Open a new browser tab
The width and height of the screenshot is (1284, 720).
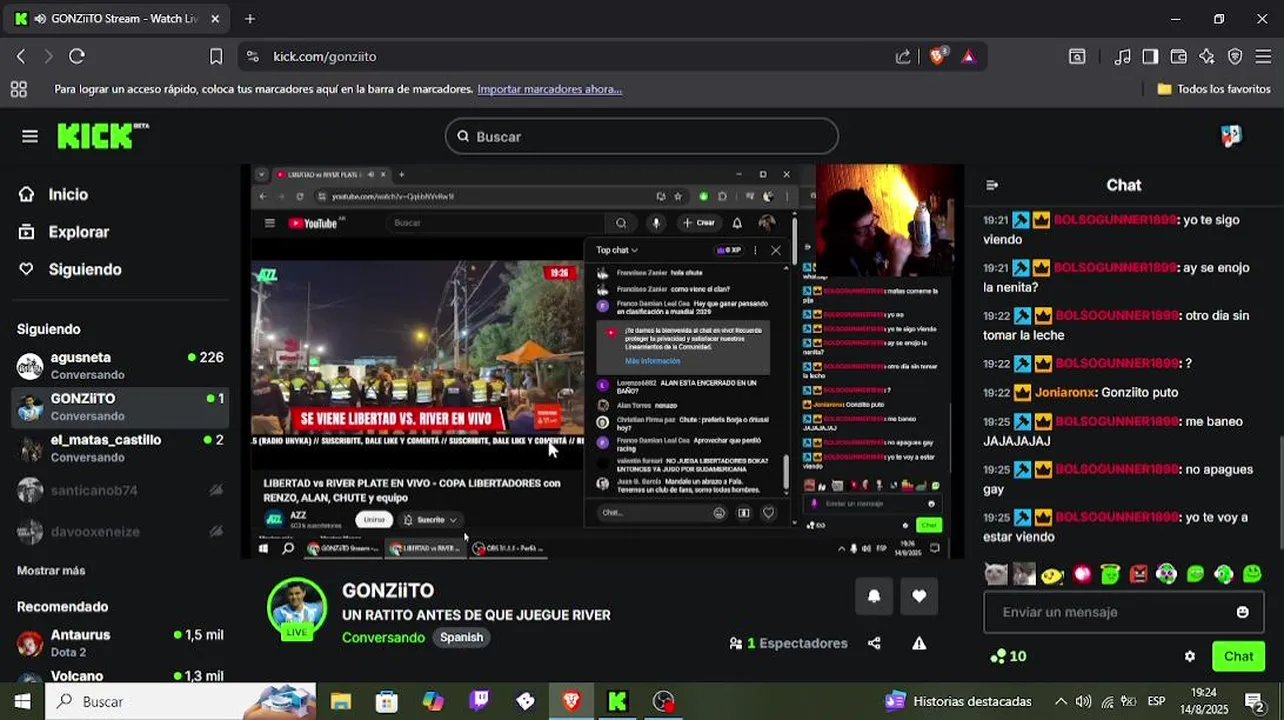(x=250, y=18)
